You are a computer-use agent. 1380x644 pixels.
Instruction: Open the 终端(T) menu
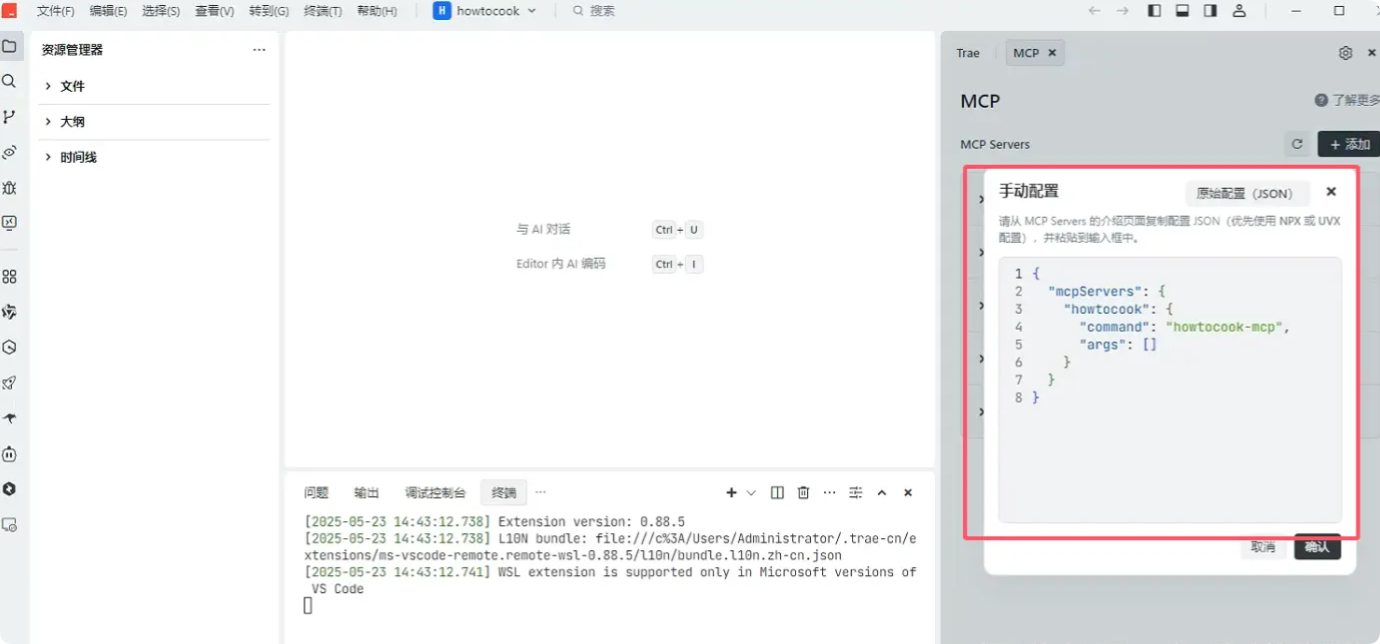pyautogui.click(x=322, y=11)
